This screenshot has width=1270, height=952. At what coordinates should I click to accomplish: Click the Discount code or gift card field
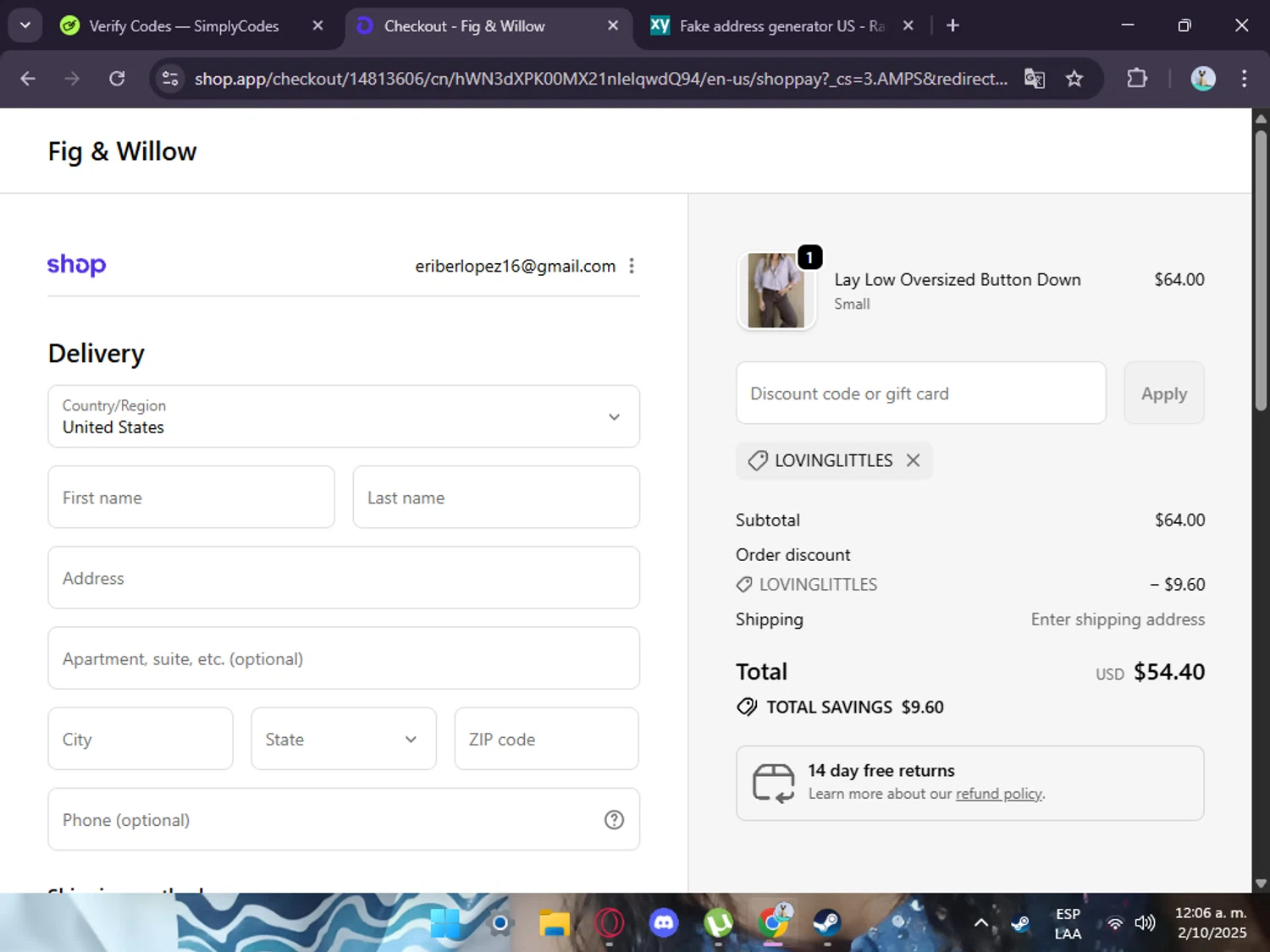921,393
